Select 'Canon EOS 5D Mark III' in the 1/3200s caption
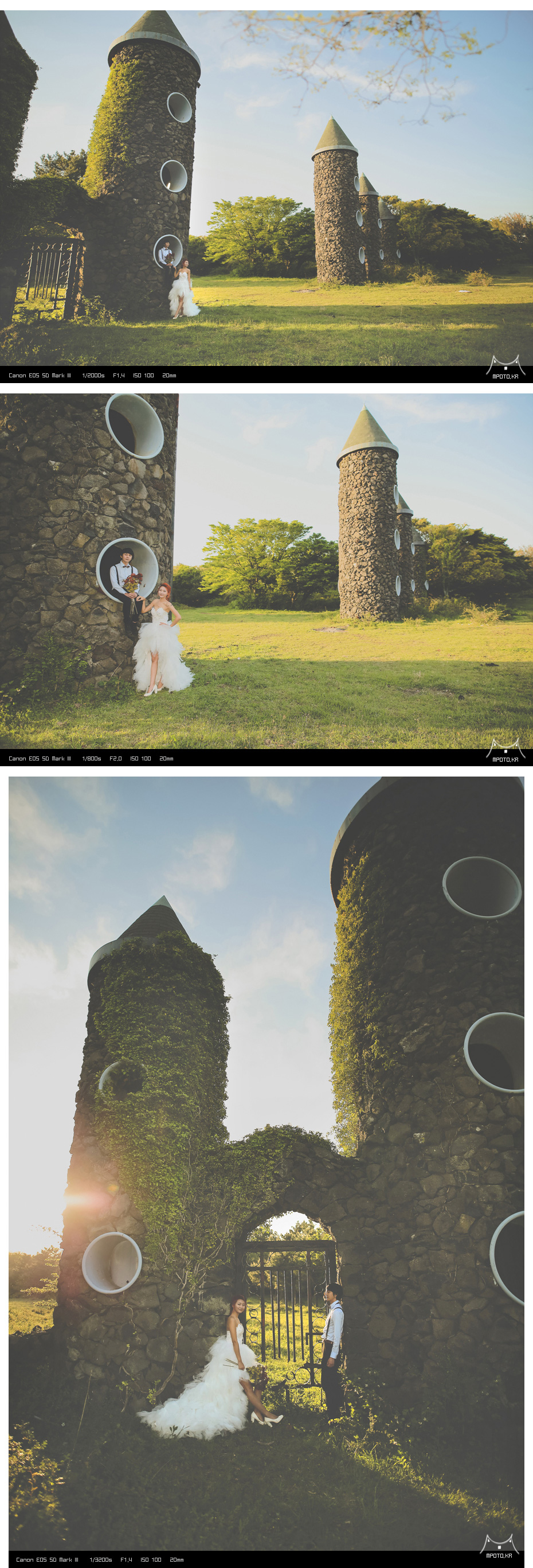Viewport: 533px width, 1568px height. [x=47, y=1559]
